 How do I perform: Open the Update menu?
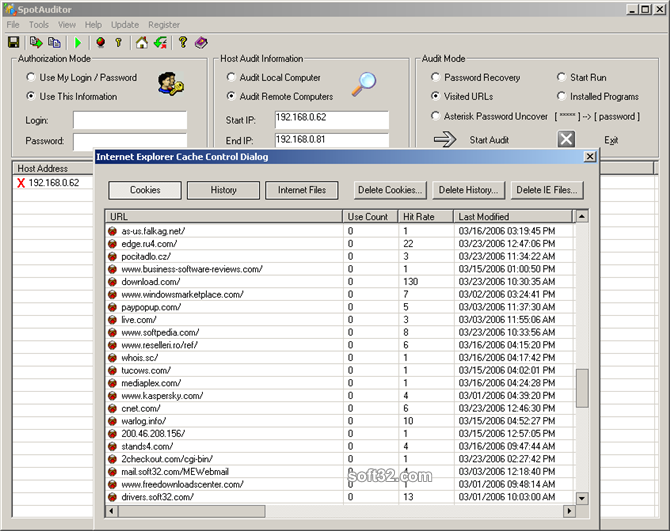[x=125, y=25]
